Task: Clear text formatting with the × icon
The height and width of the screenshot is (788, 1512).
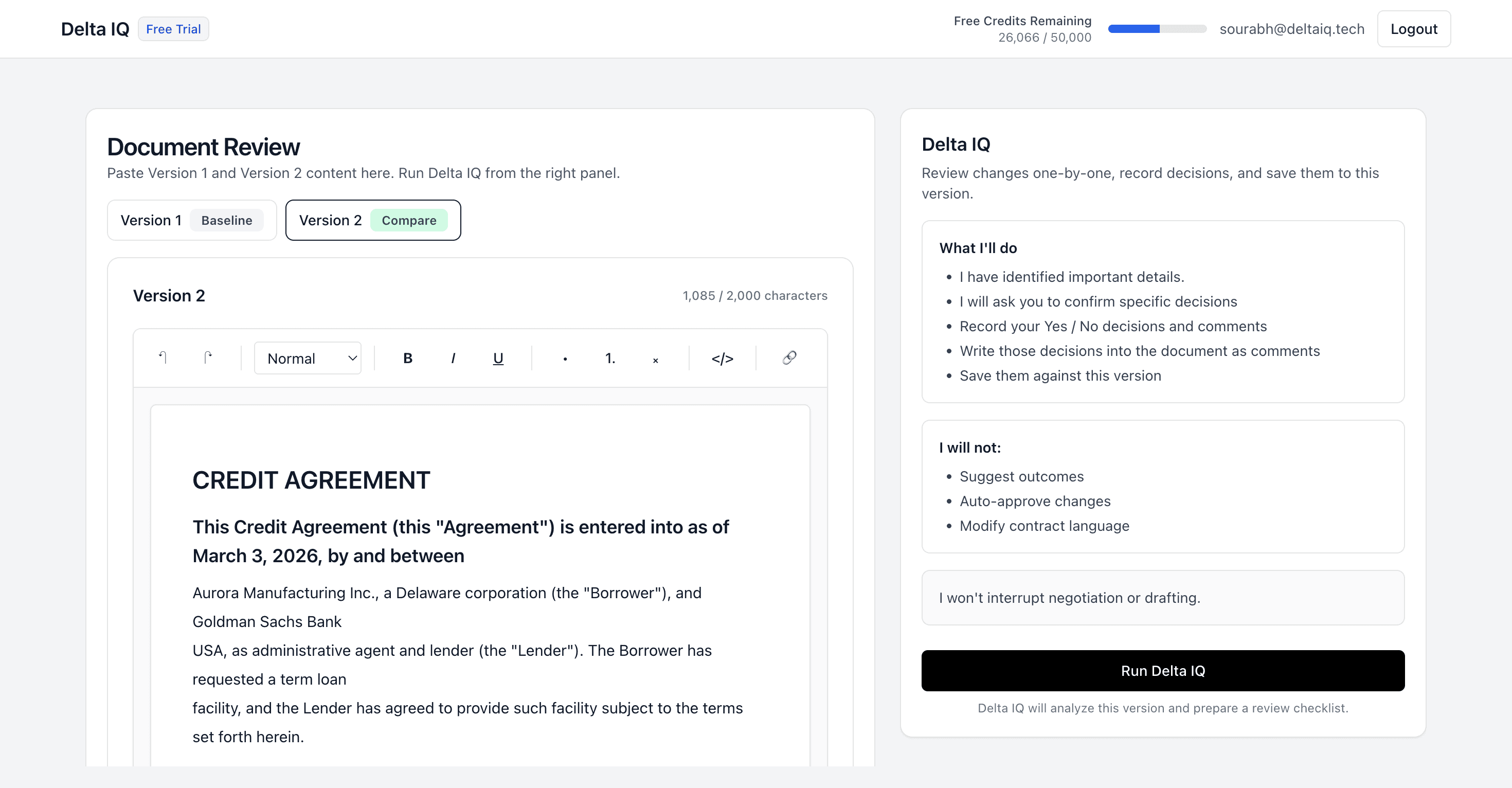Action: [655, 359]
